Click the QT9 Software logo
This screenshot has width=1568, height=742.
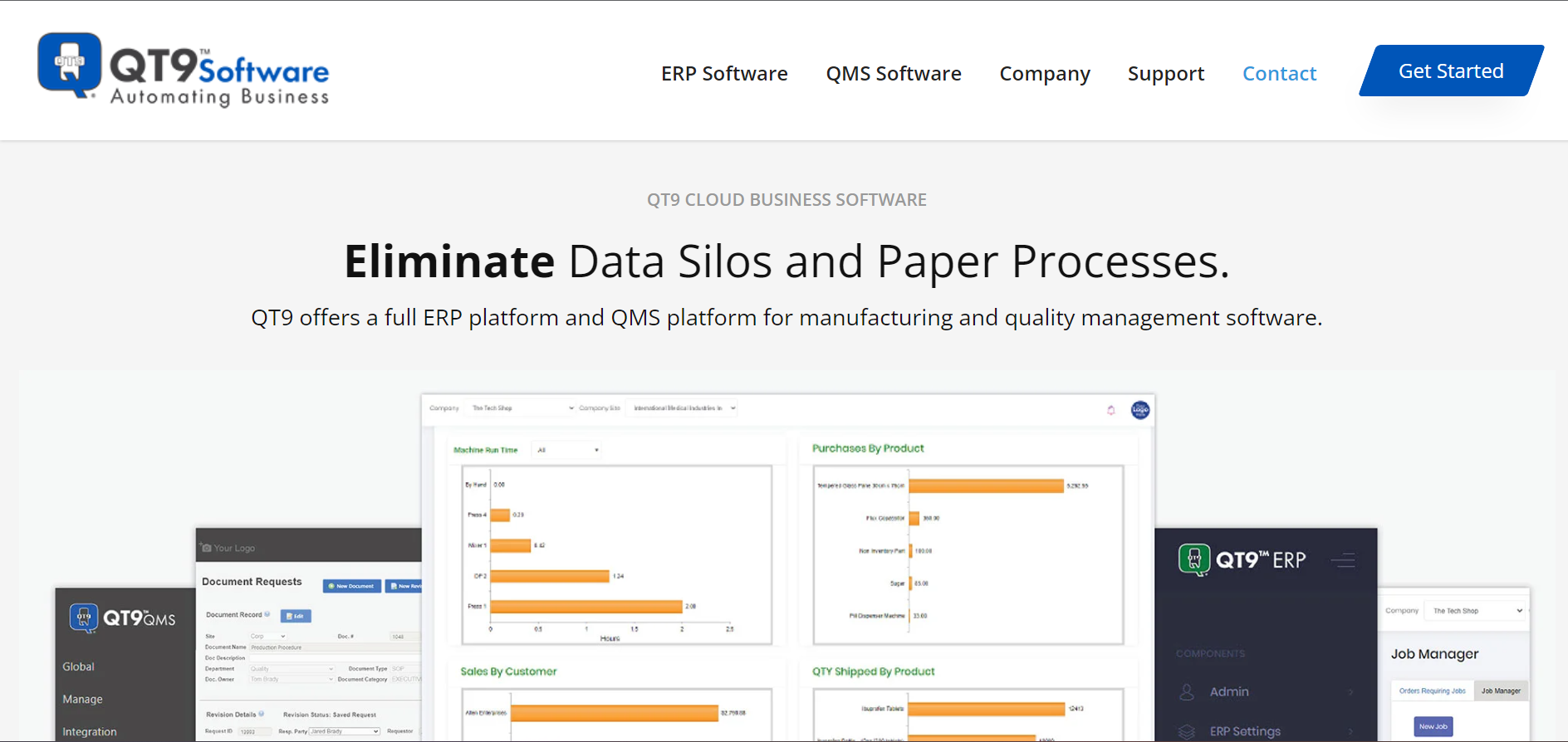click(184, 71)
